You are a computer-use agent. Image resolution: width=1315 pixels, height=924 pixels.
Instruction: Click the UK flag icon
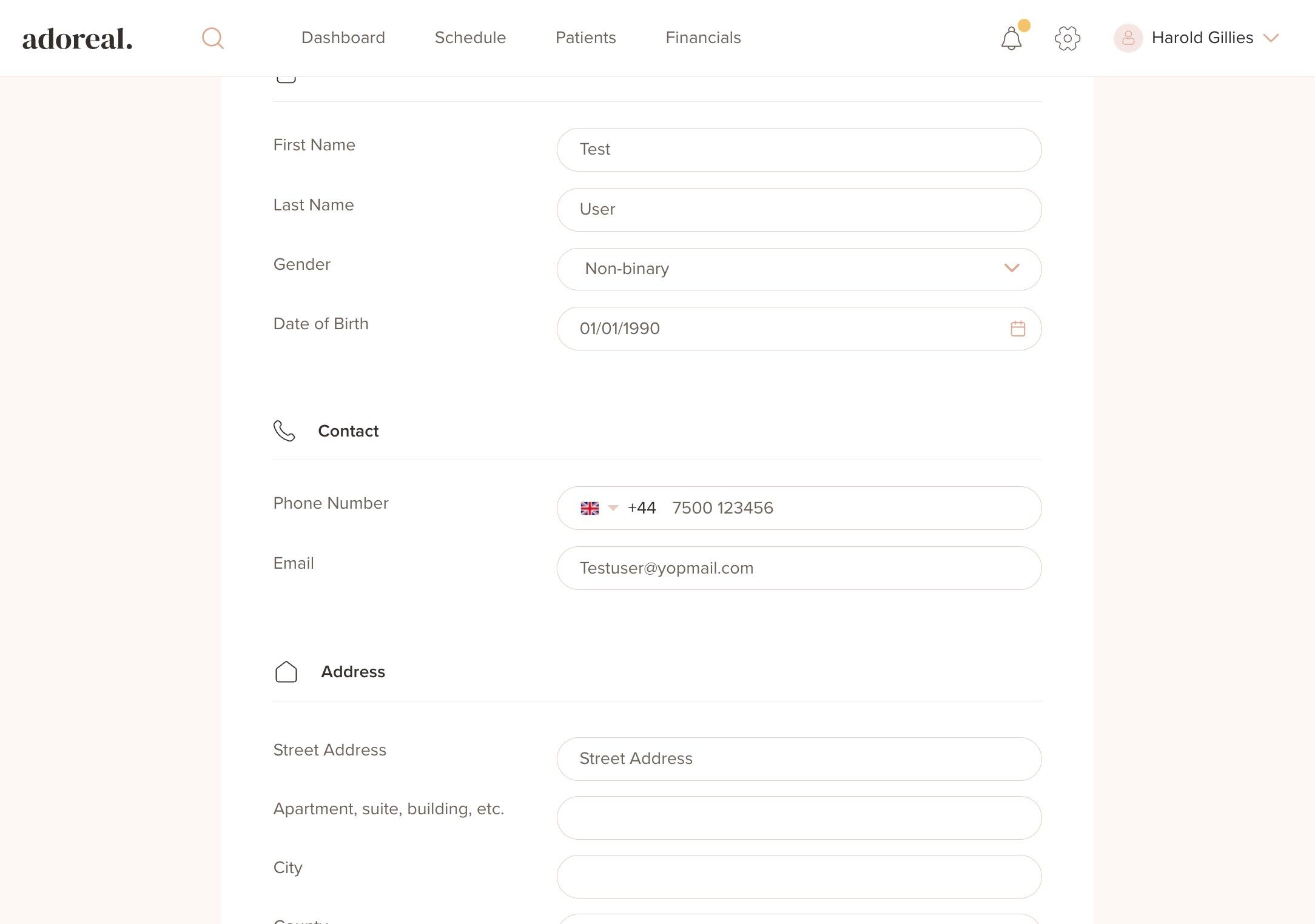[x=589, y=508]
